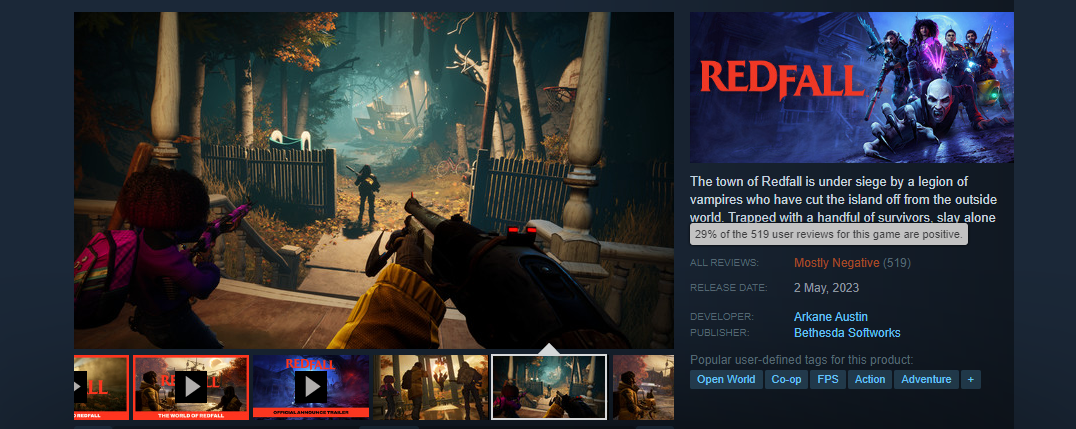1076x429 pixels.
Task: Click the Mostly Negative review summary
Action: point(837,263)
